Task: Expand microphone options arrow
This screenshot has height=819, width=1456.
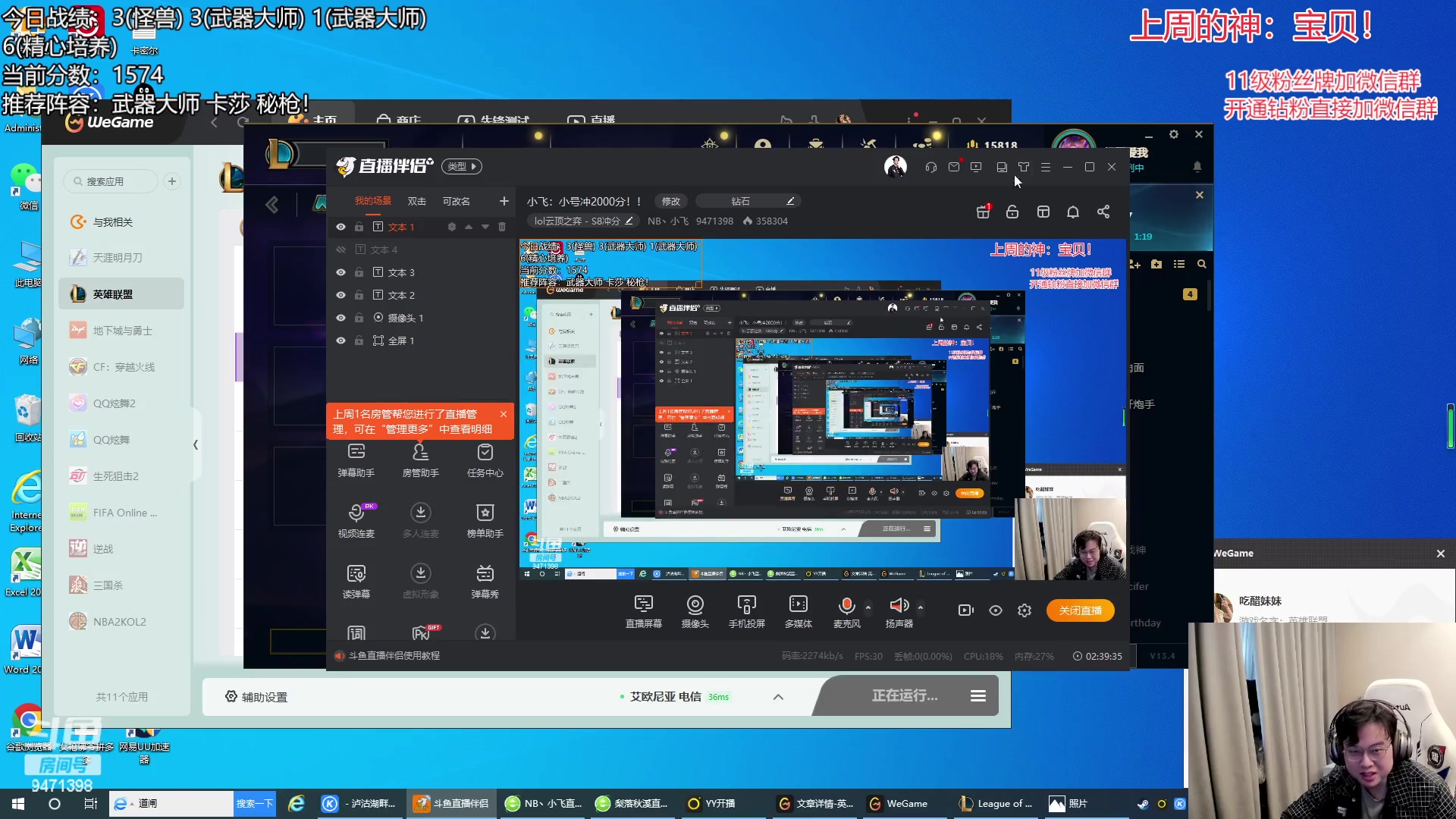Action: pos(868,607)
